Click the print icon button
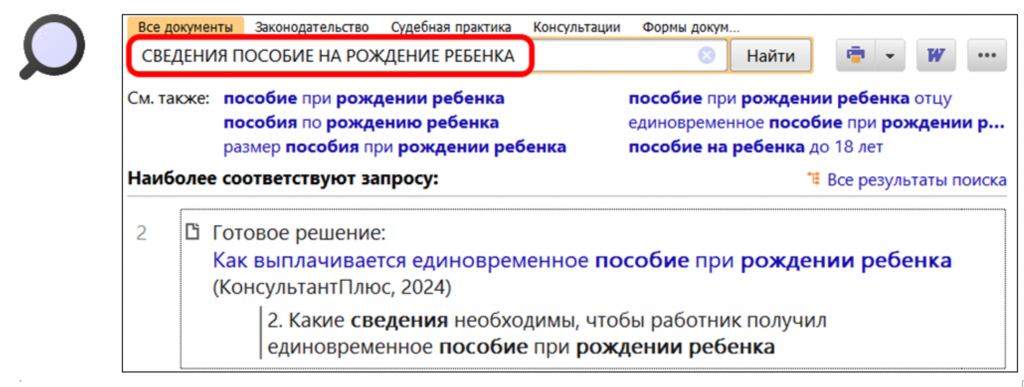The image size is (1024, 387). 856,55
